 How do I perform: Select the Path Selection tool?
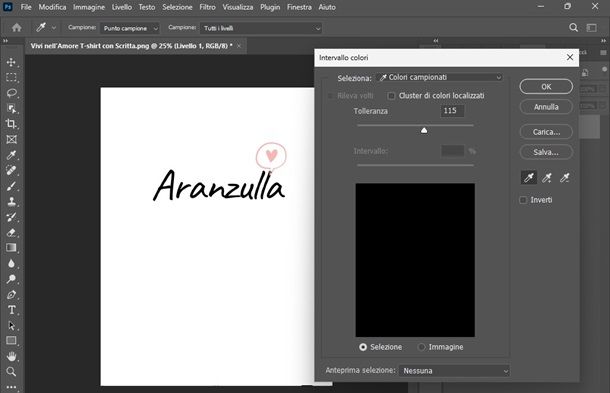click(11, 325)
